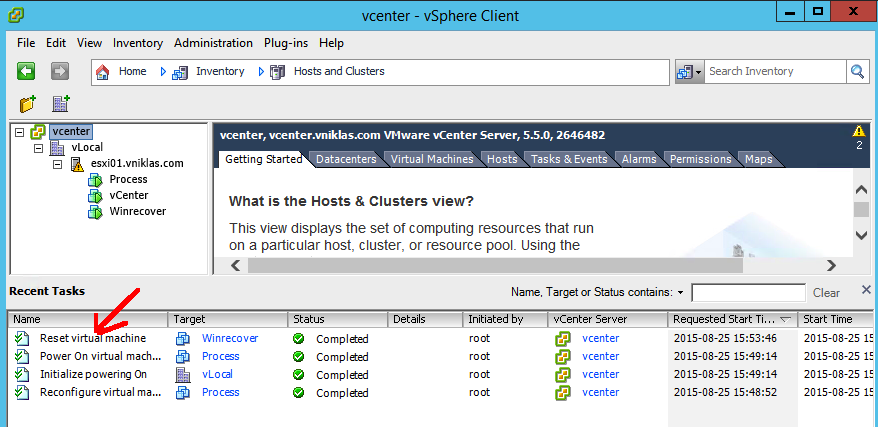Click the Inventory icon in the breadcrumb bar
This screenshot has height=427, width=878.
click(x=180, y=72)
